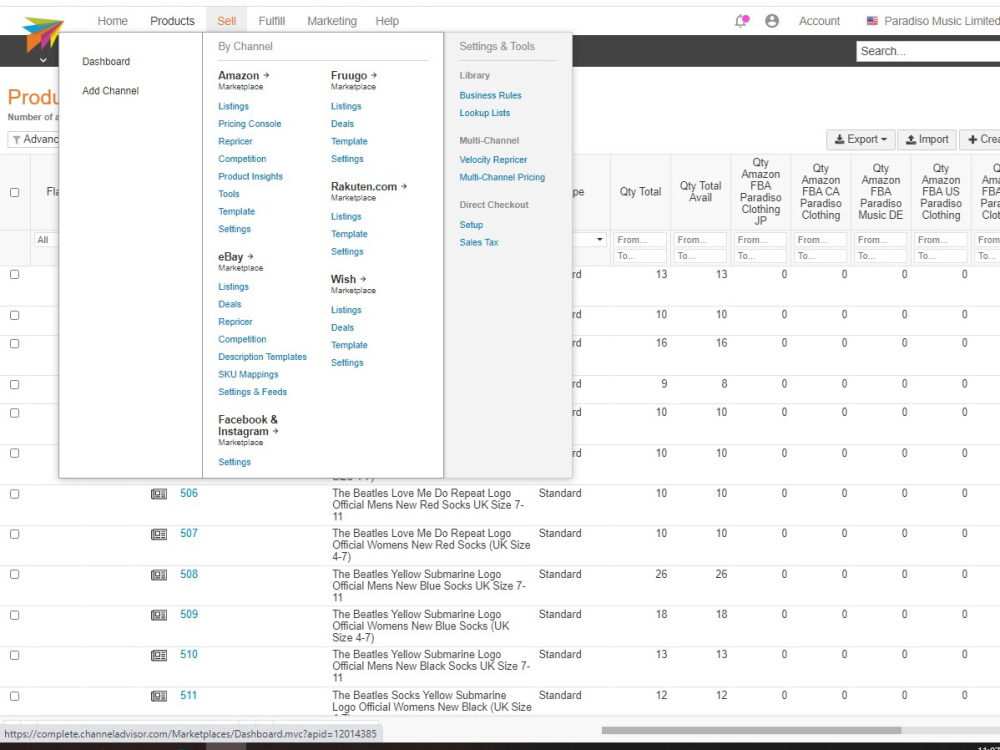
Task: Click the Account link
Action: tap(819, 21)
